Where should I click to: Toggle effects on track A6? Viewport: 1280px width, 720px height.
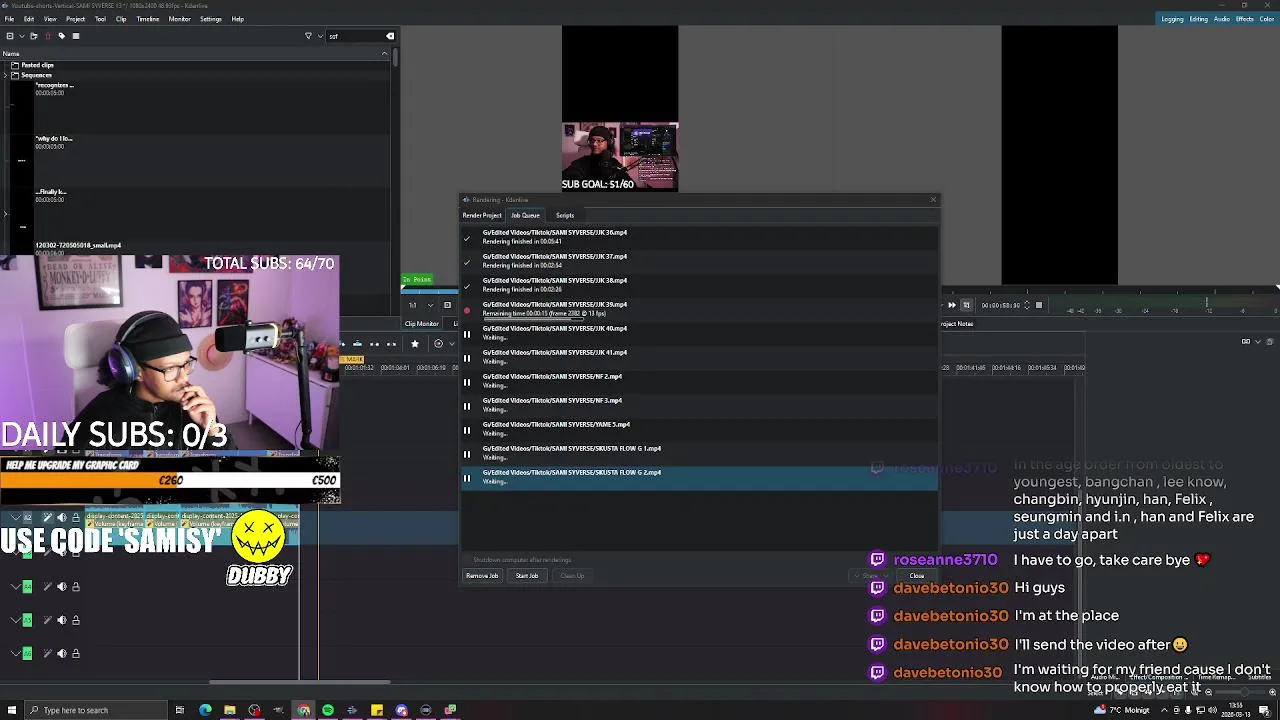click(x=47, y=653)
